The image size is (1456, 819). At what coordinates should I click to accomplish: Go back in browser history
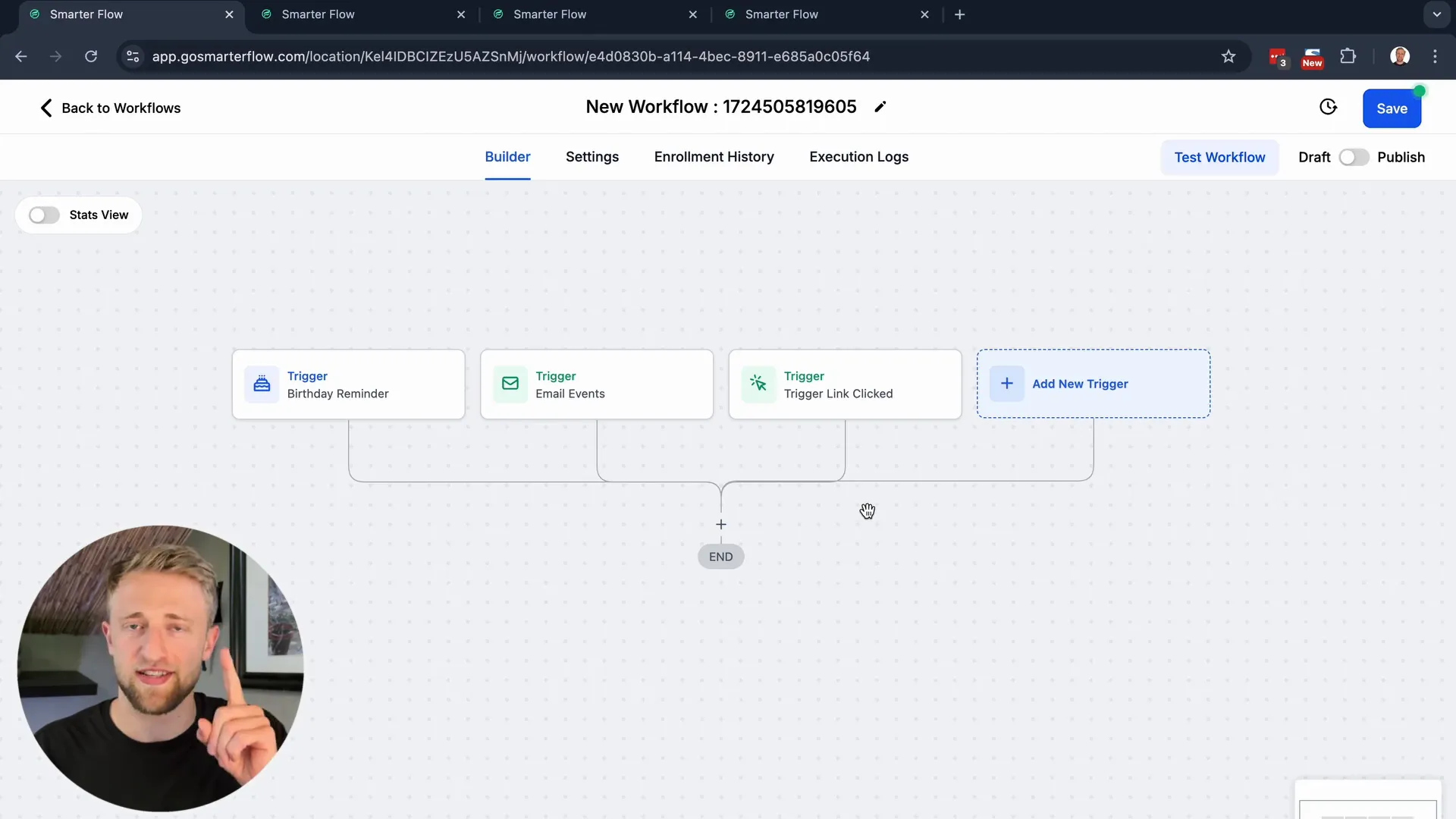(21, 56)
